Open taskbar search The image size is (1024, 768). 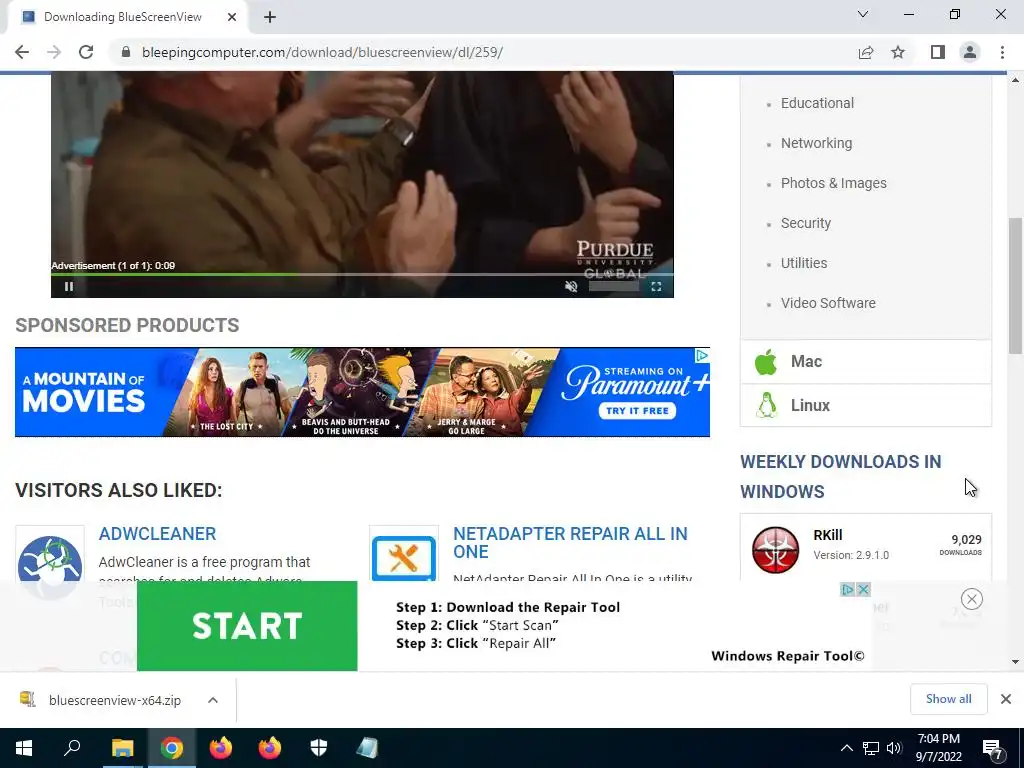pyautogui.click(x=72, y=748)
